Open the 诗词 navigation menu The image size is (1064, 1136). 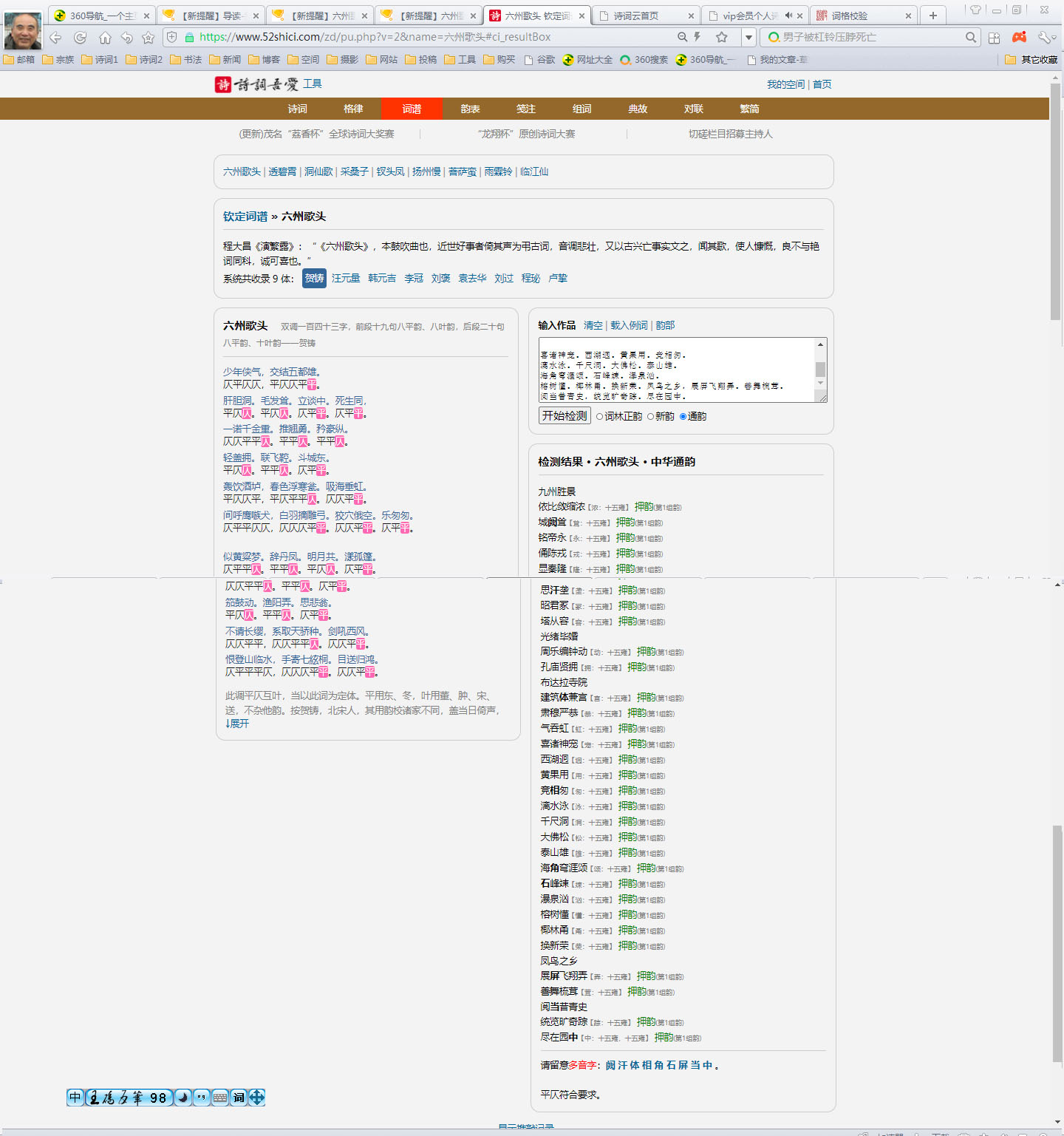coord(298,109)
